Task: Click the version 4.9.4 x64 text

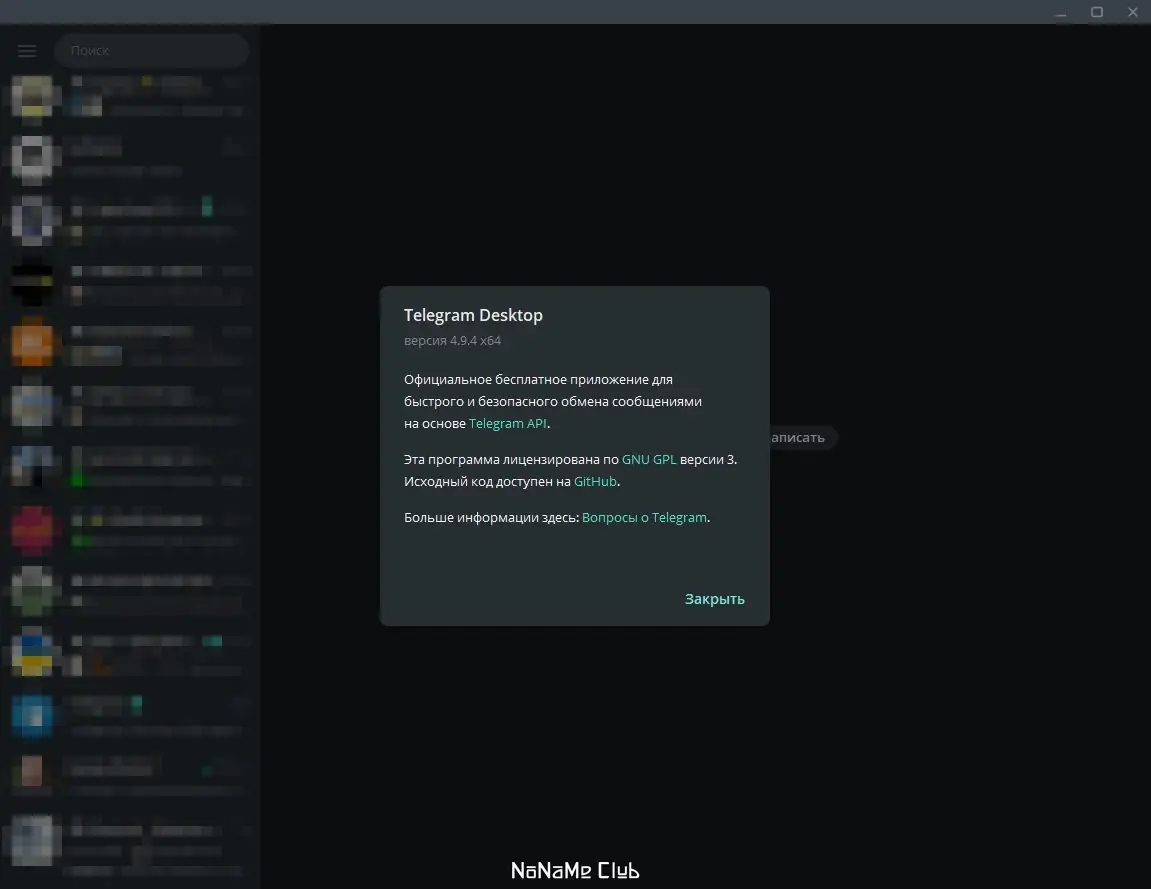Action: [452, 341]
